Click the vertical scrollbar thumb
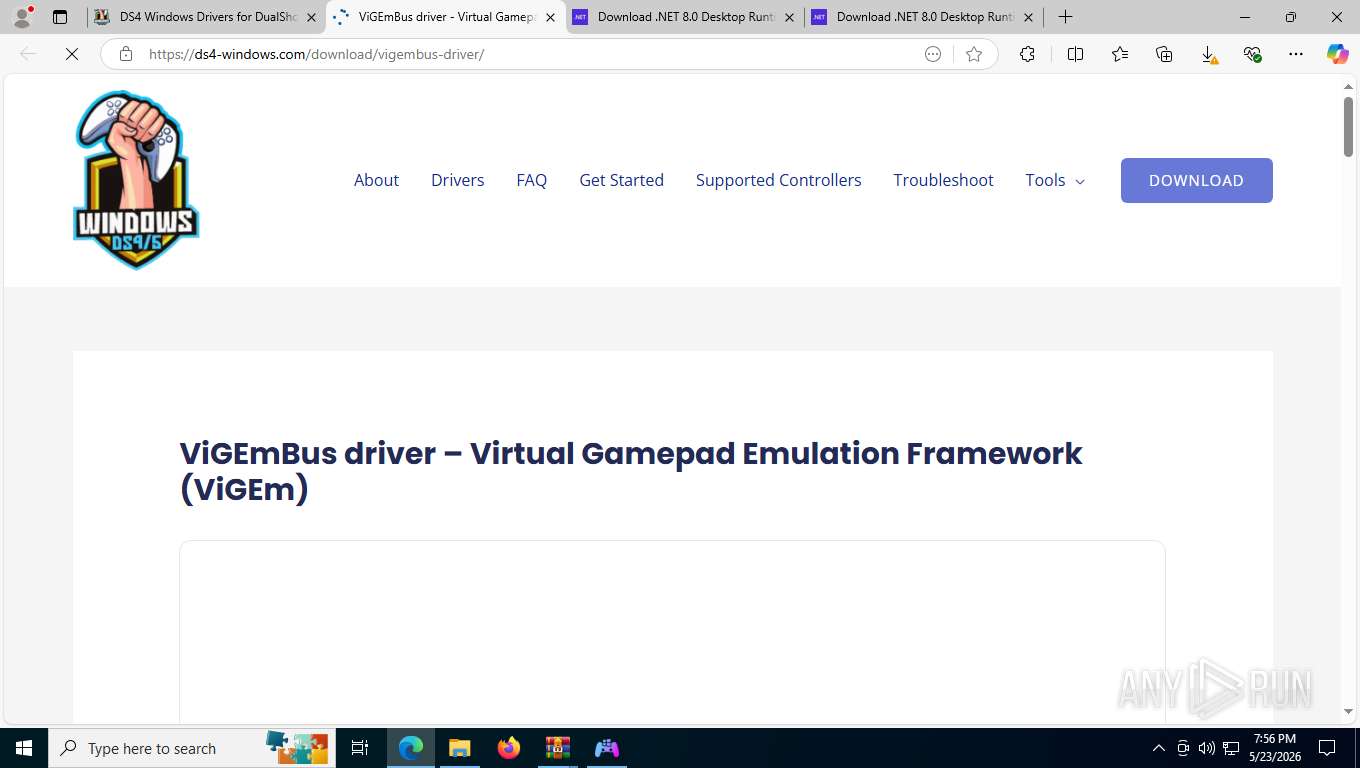 tap(1348, 127)
